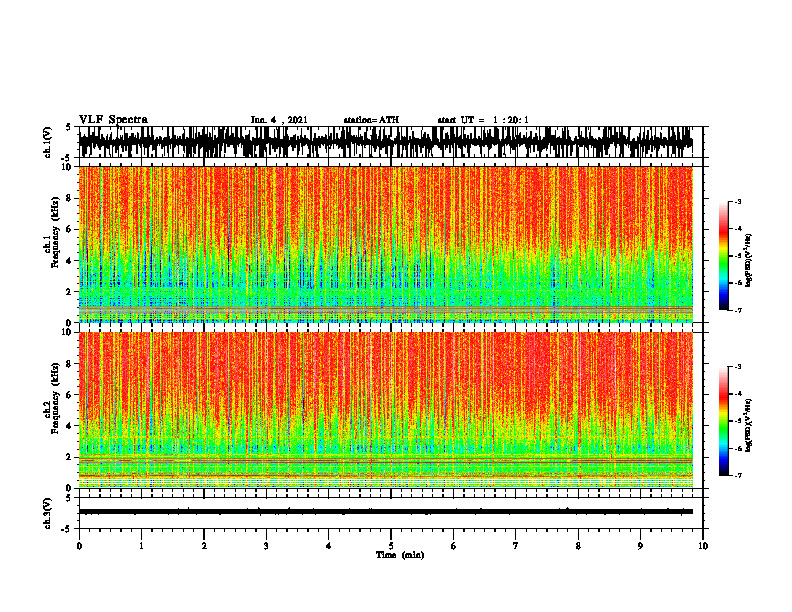
Task: Click the '-7' label on ch.2 color bar
Action: [737, 475]
